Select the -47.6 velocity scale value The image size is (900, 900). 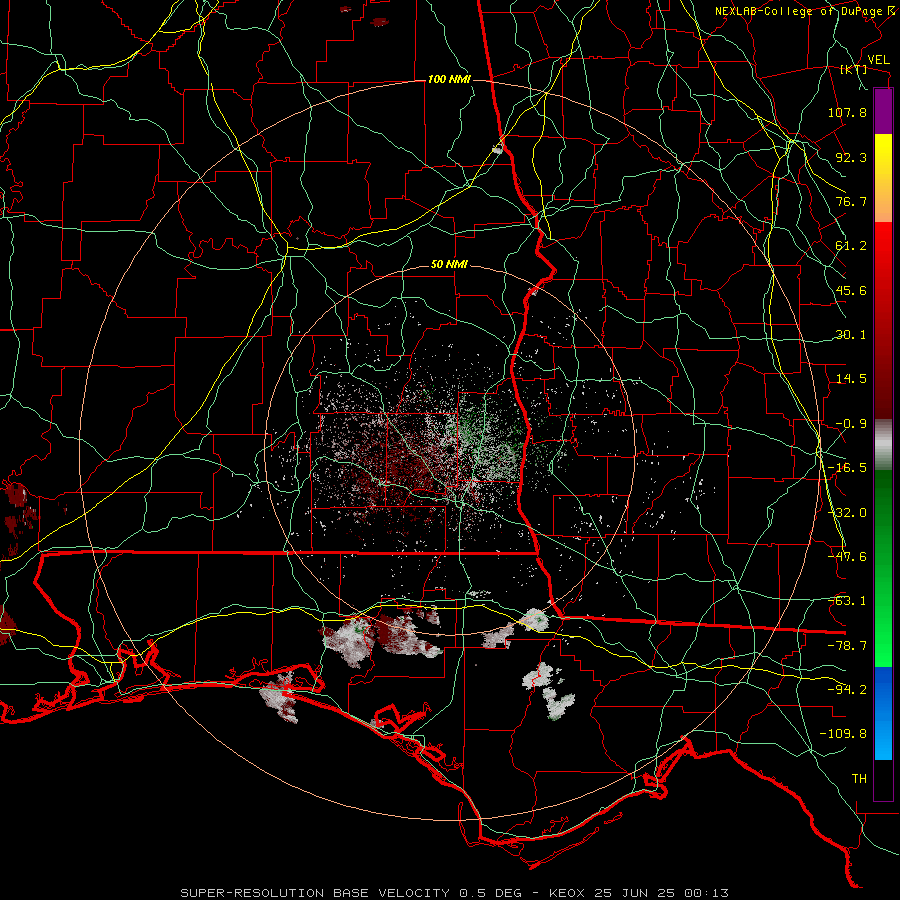click(847, 557)
